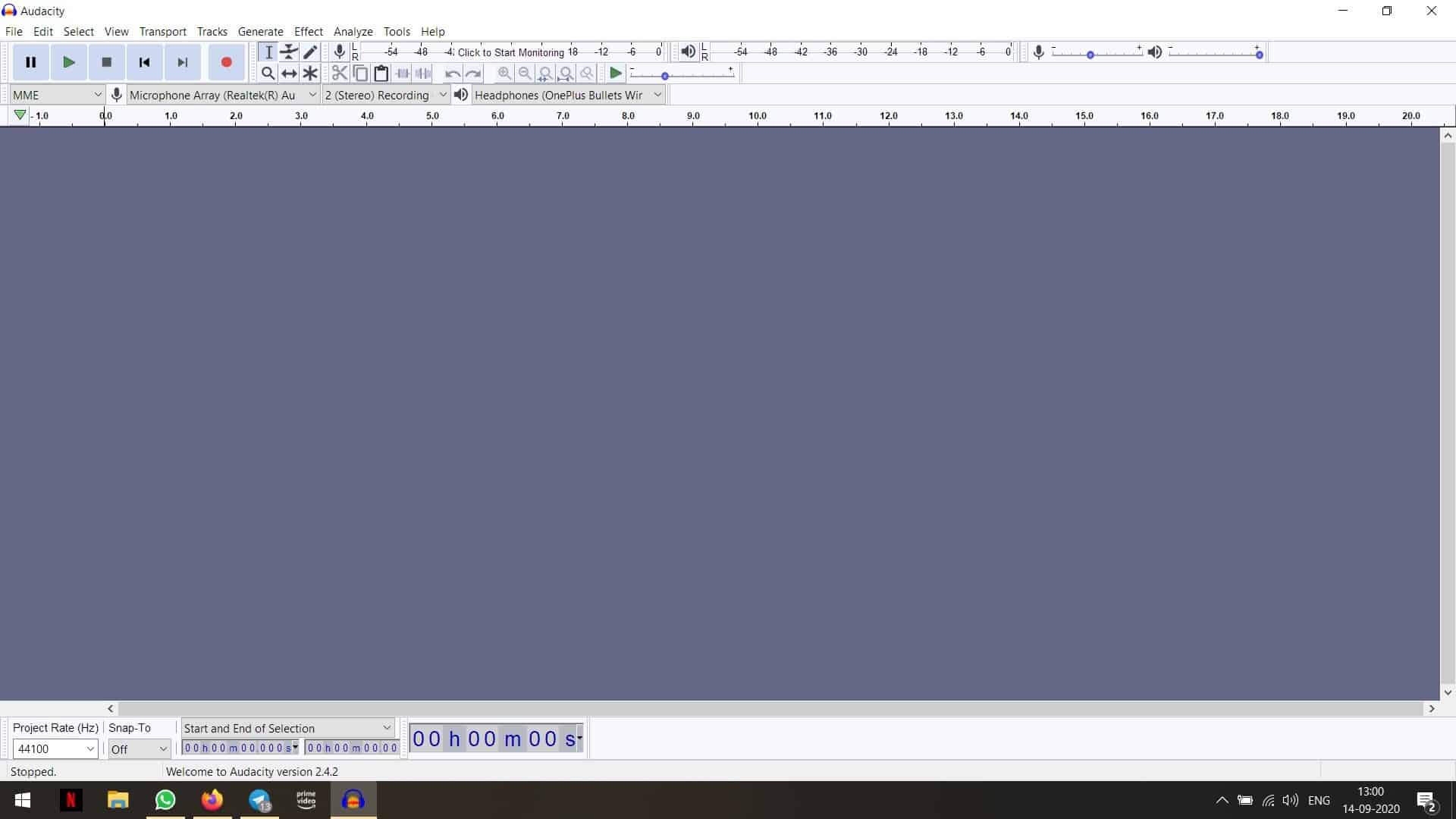
Task: Adjust the recording volume slider
Action: tap(1090, 55)
